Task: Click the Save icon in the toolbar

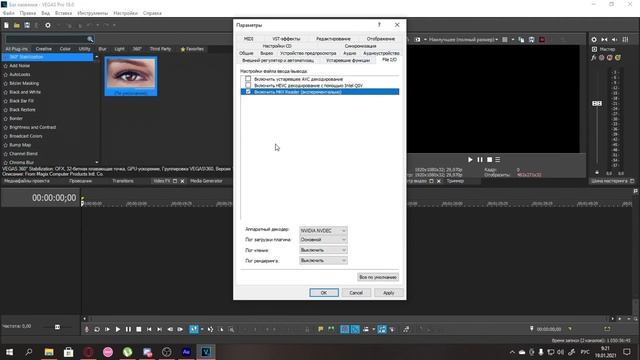Action: 27,25
